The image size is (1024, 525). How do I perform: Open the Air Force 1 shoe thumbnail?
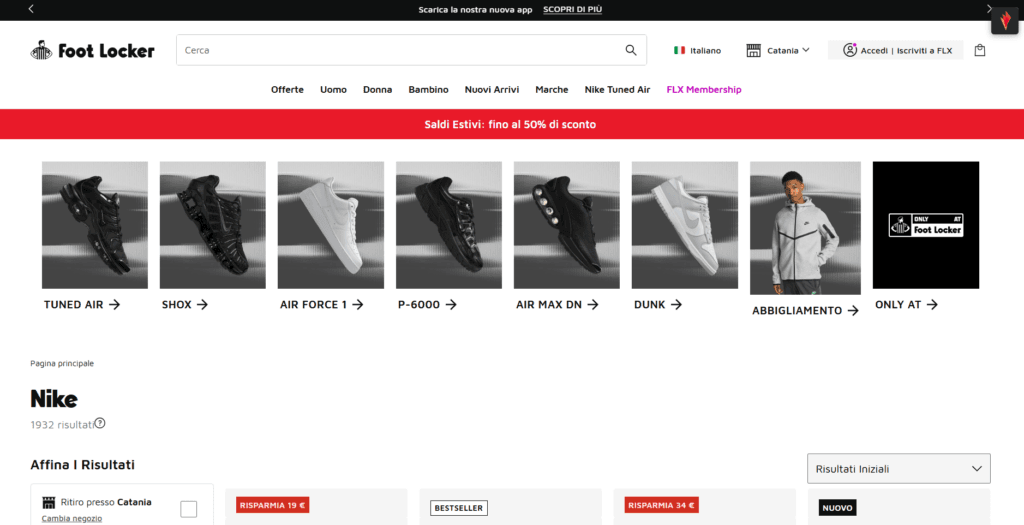[x=331, y=225]
